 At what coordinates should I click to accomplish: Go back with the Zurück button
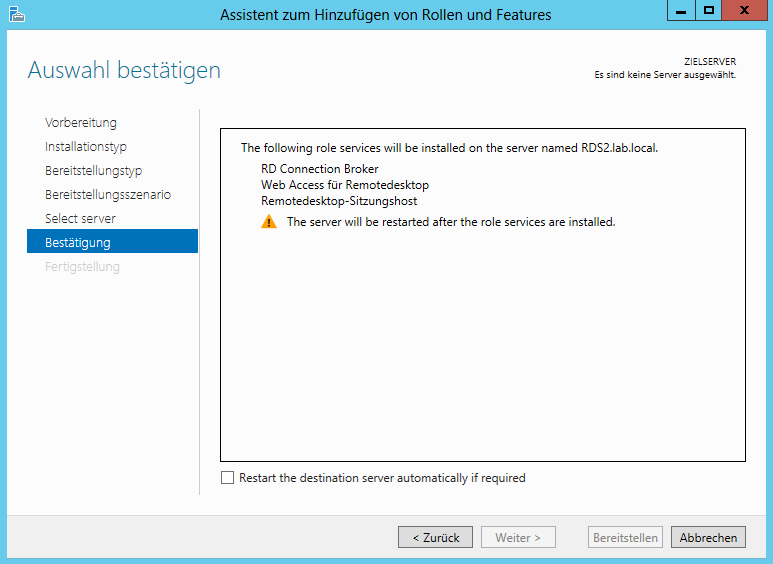[435, 537]
